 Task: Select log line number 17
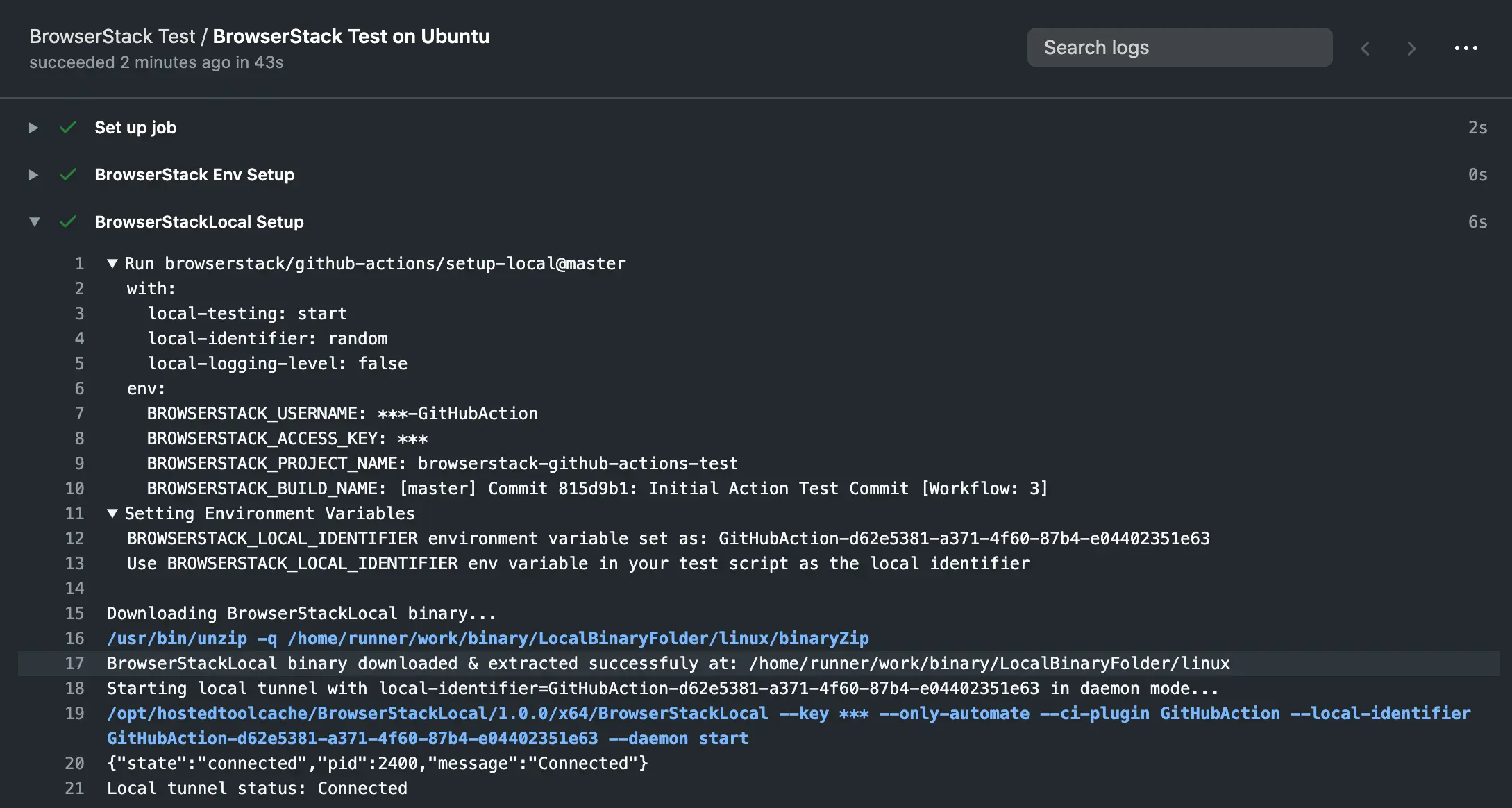(74, 664)
